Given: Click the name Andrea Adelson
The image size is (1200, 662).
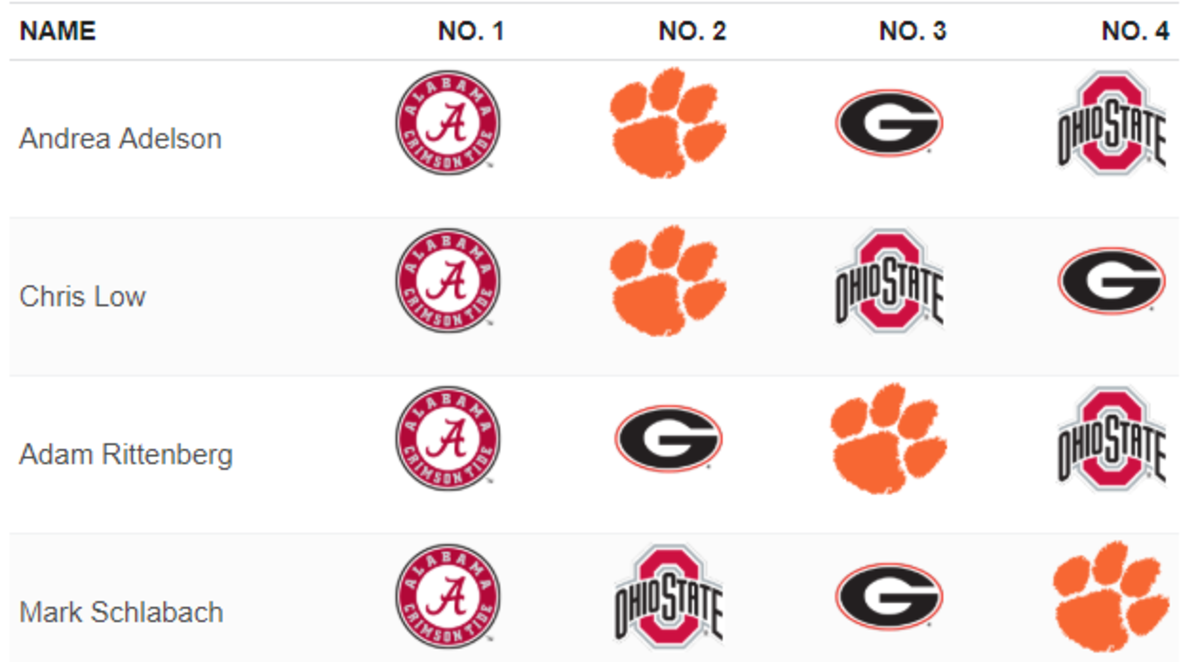Looking at the screenshot, I should point(120,139).
